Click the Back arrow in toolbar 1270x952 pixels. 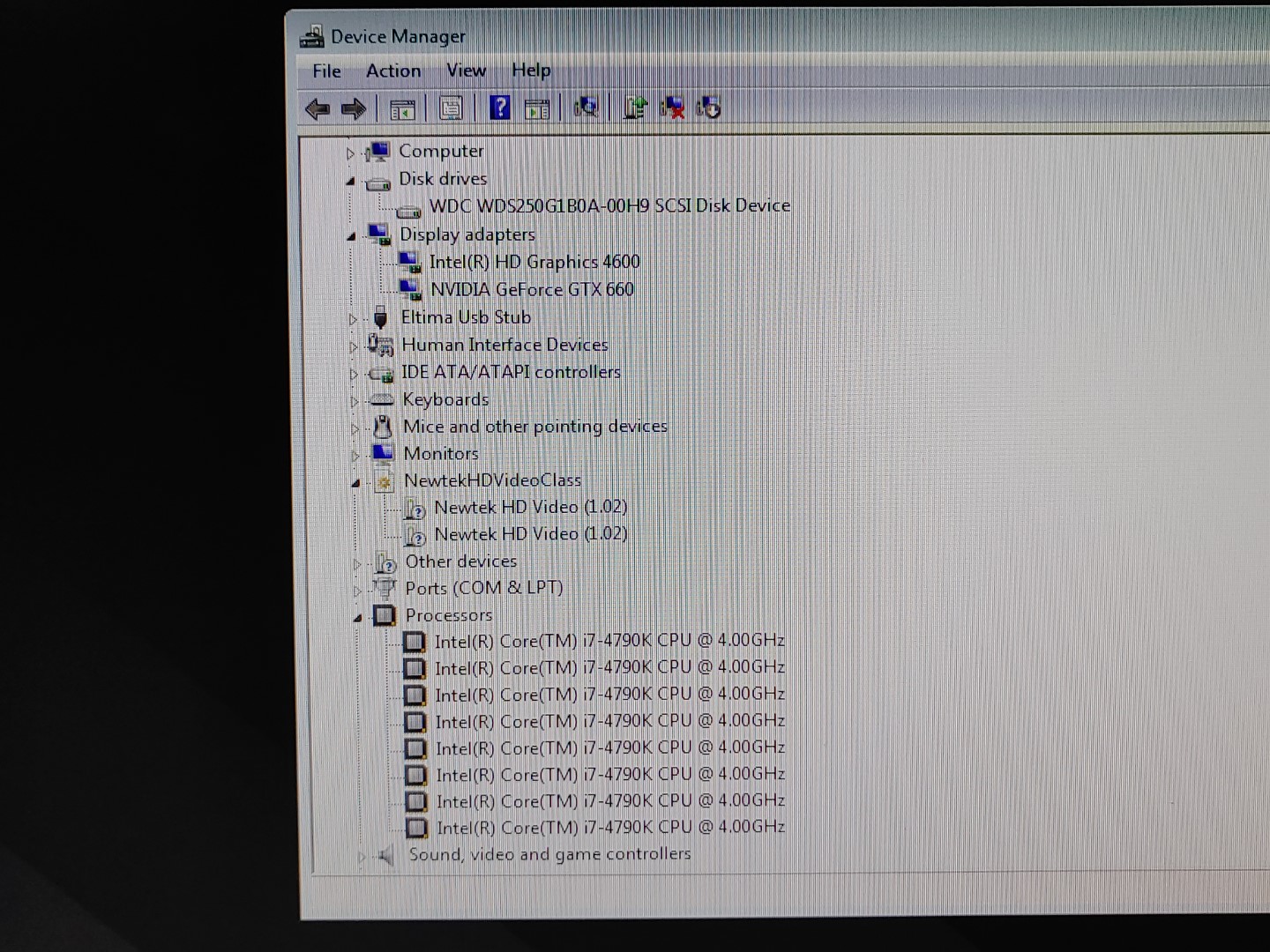point(317,108)
